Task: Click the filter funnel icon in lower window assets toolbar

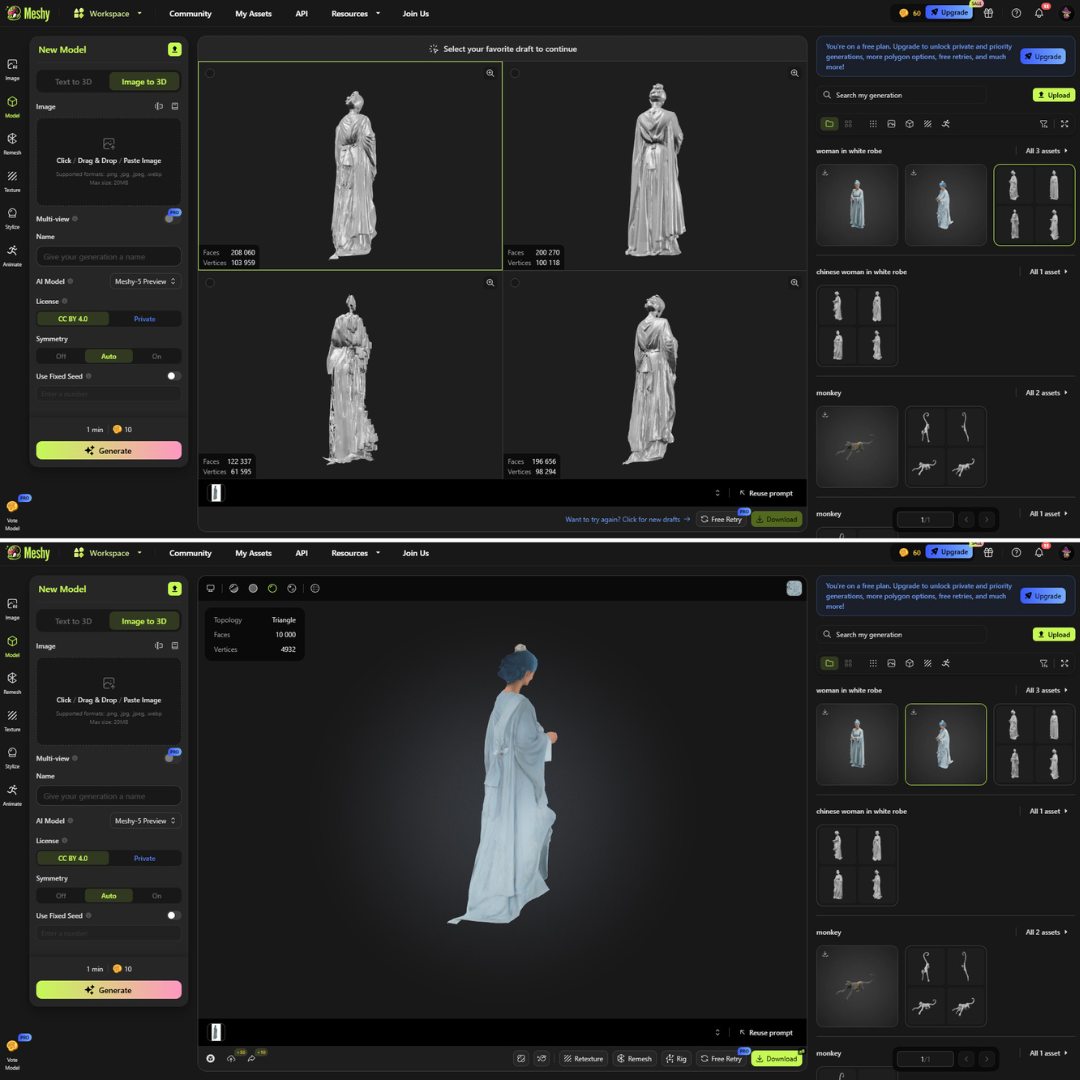Action: pyautogui.click(x=1043, y=663)
